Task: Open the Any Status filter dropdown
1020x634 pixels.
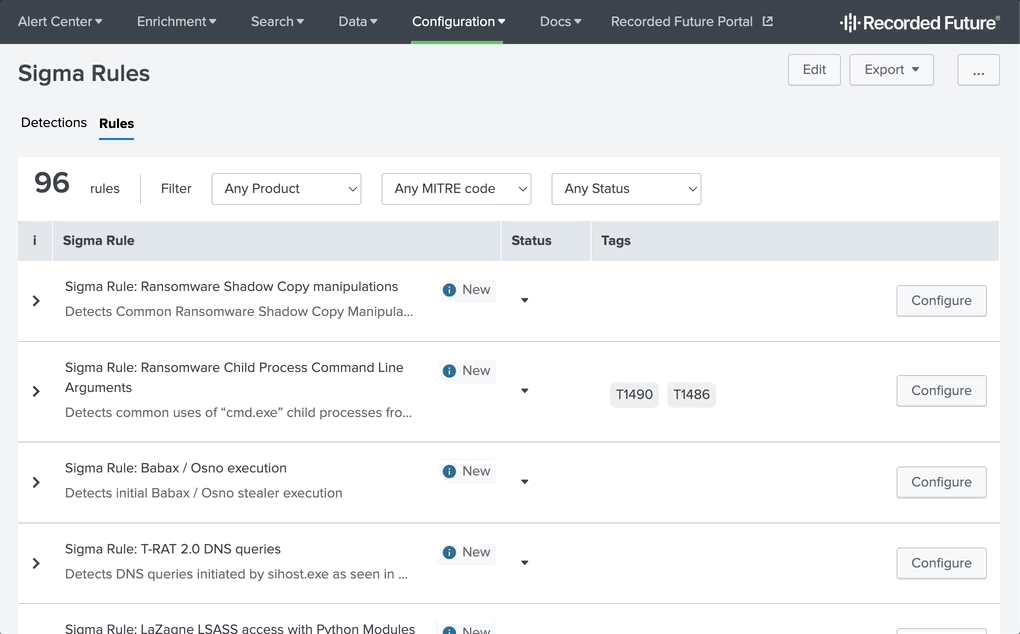Action: (626, 189)
